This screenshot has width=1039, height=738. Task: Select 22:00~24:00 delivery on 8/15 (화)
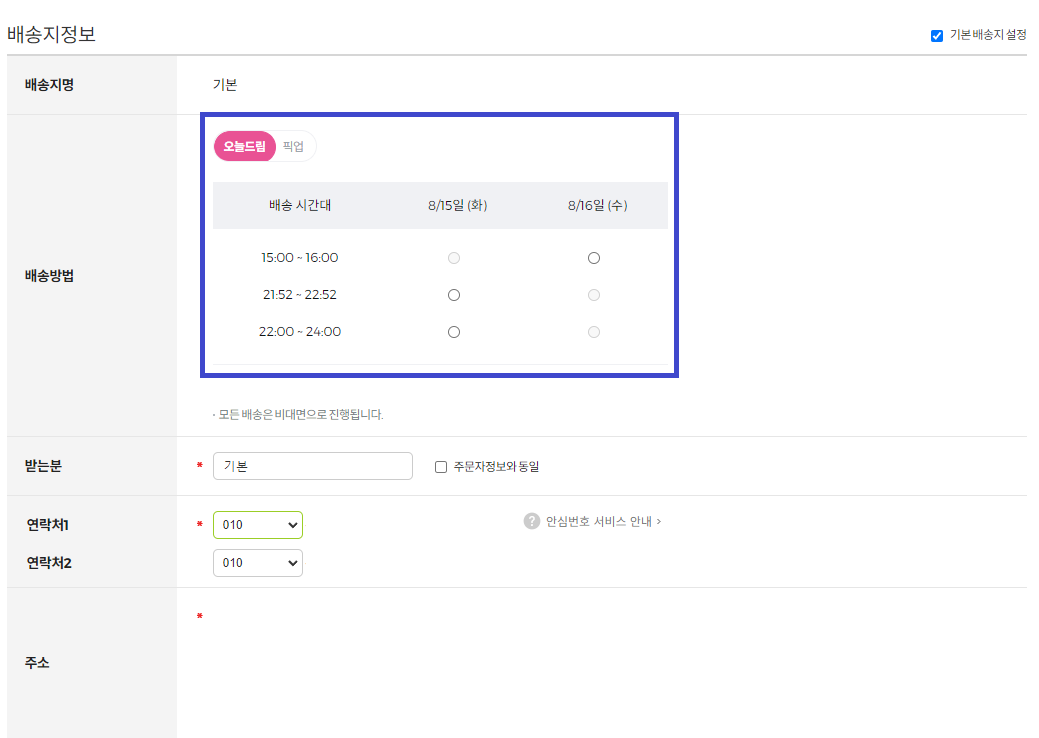pyautogui.click(x=454, y=331)
